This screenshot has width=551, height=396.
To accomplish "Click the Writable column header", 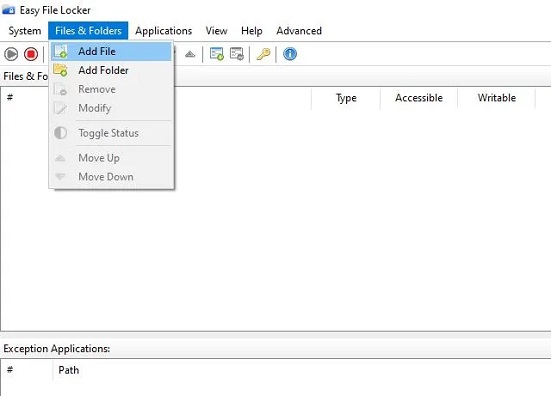I will click(x=497, y=98).
